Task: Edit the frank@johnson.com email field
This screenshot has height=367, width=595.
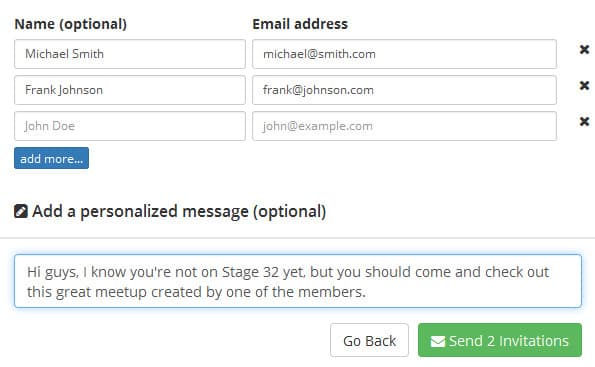Action: 405,90
